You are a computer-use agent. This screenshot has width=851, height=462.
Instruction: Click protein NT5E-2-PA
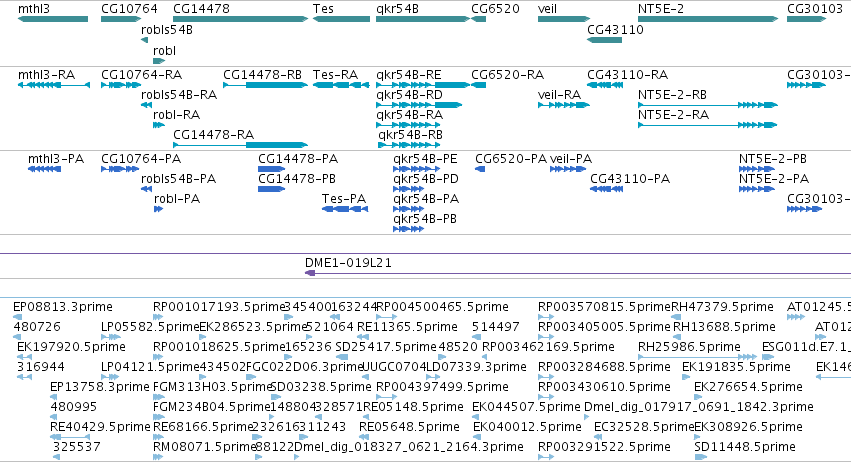[757, 189]
